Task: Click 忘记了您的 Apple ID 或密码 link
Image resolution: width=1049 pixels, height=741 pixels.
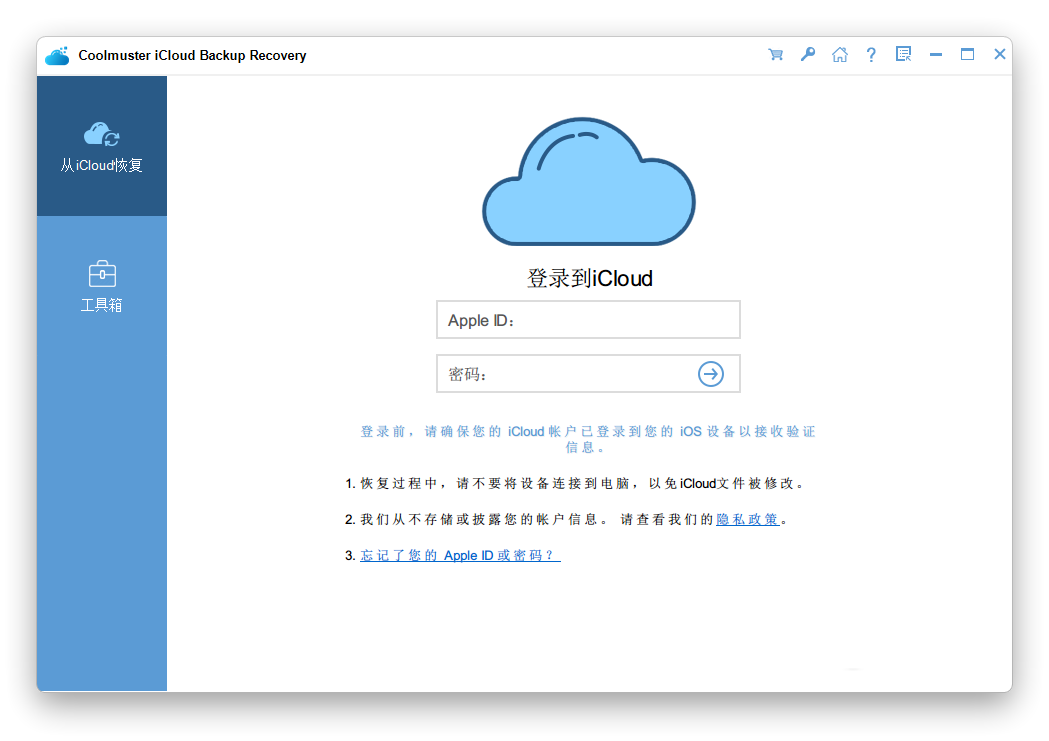Action: pyautogui.click(x=460, y=556)
